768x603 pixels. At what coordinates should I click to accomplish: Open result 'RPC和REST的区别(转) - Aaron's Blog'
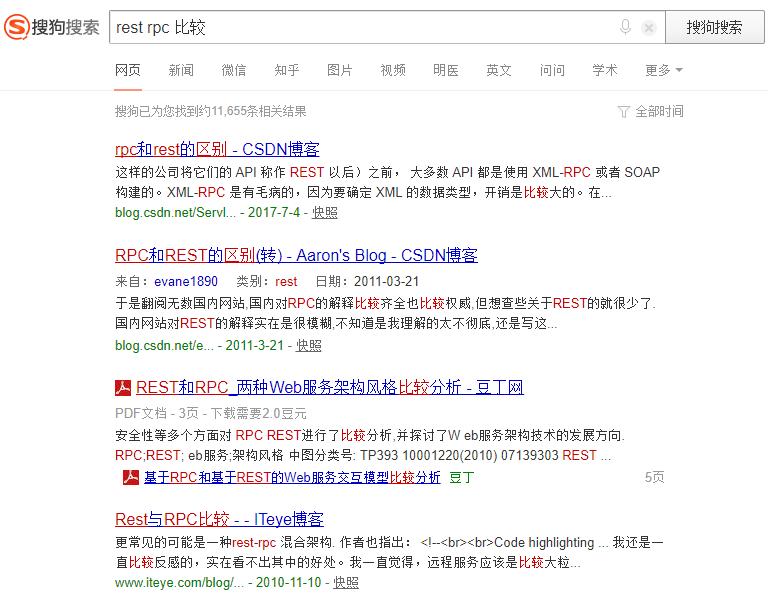[296, 255]
